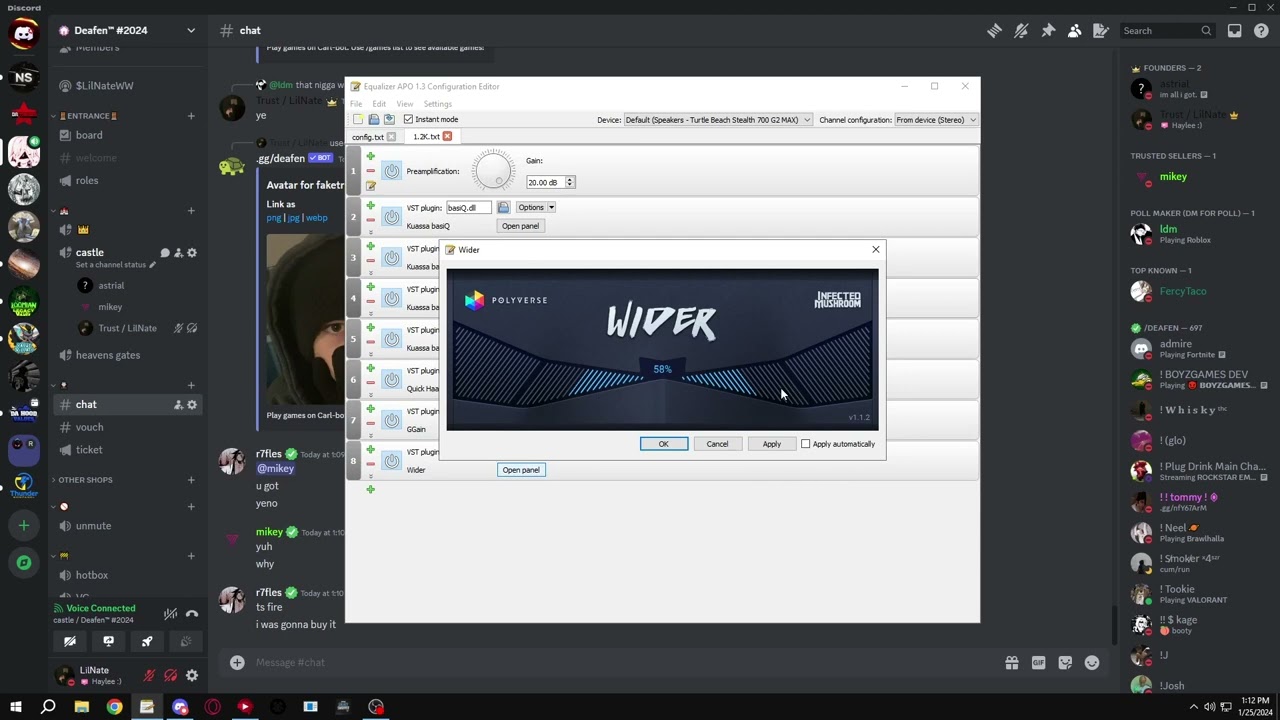Add a server with plus icon
This screenshot has width=1280, height=720.
[x=24, y=525]
